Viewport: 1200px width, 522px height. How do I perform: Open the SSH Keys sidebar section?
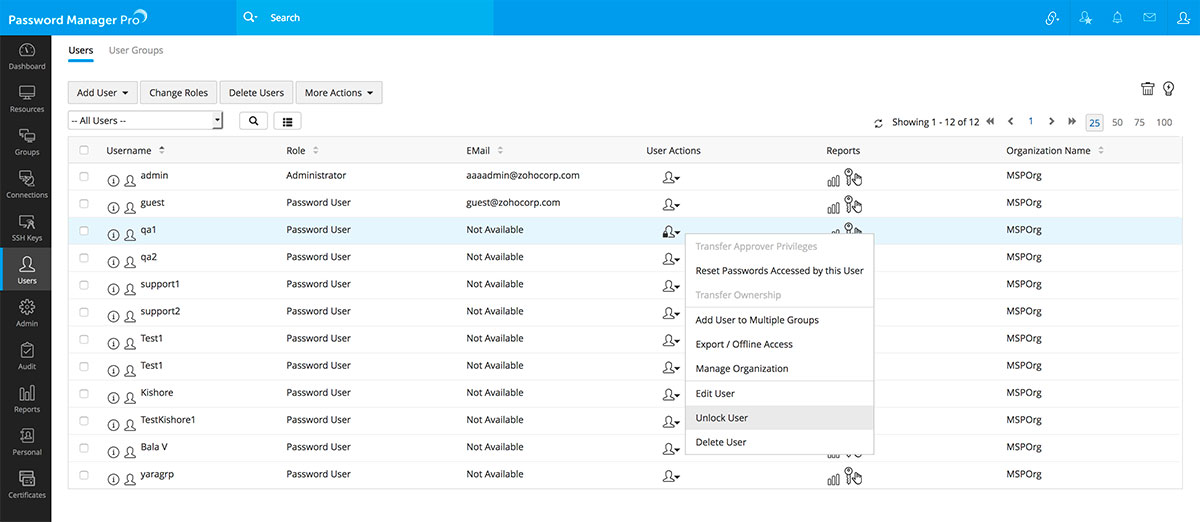26,227
